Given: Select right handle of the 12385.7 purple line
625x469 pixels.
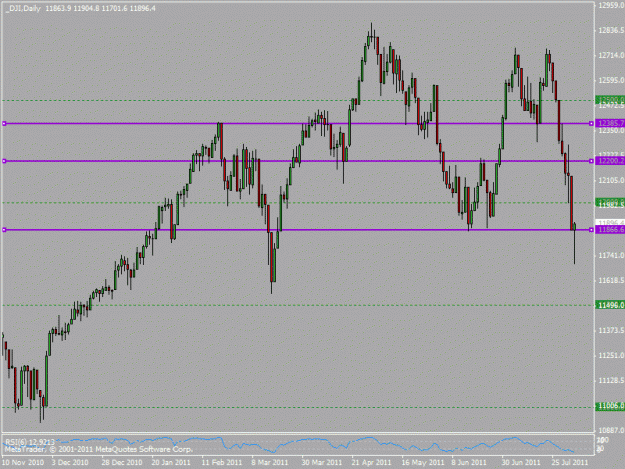Looking at the screenshot, I should tap(591, 124).
